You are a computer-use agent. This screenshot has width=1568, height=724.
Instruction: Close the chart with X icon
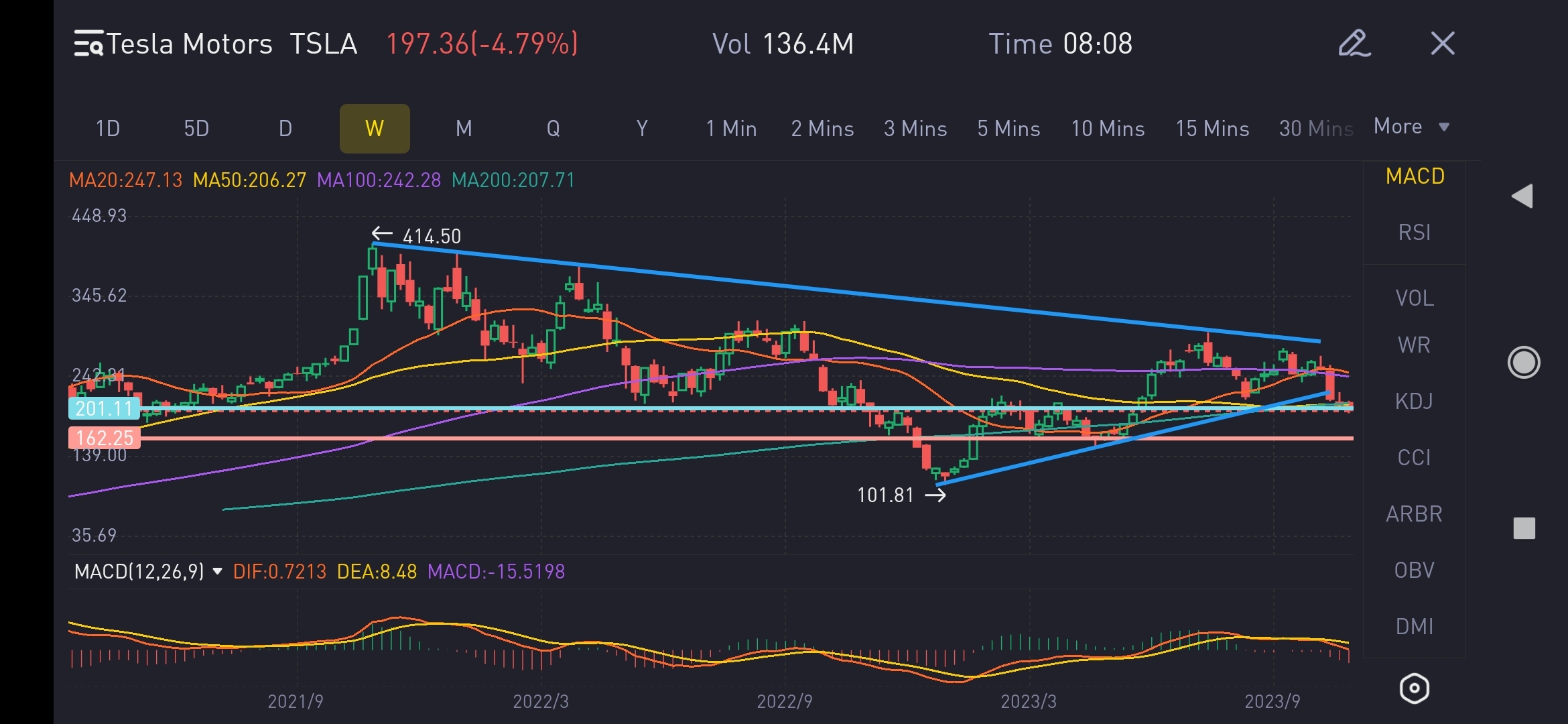(x=1442, y=44)
